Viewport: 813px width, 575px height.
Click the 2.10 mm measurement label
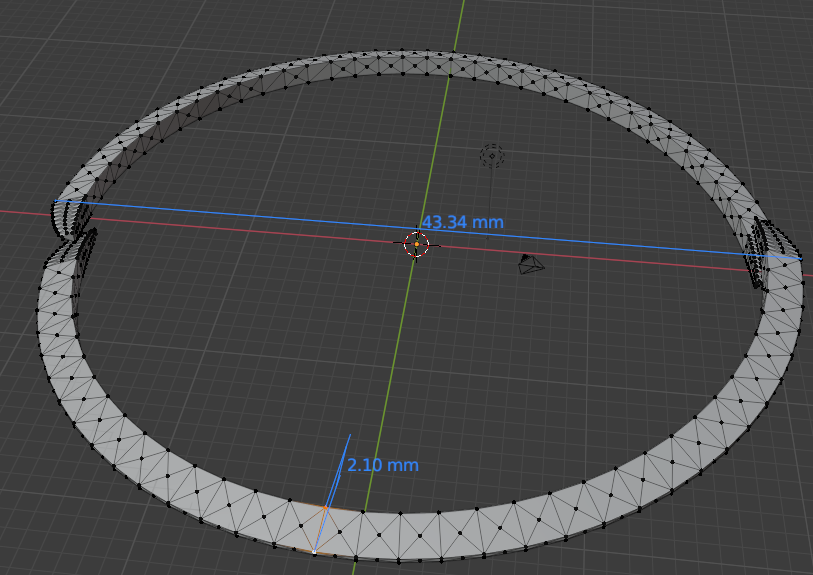383,465
